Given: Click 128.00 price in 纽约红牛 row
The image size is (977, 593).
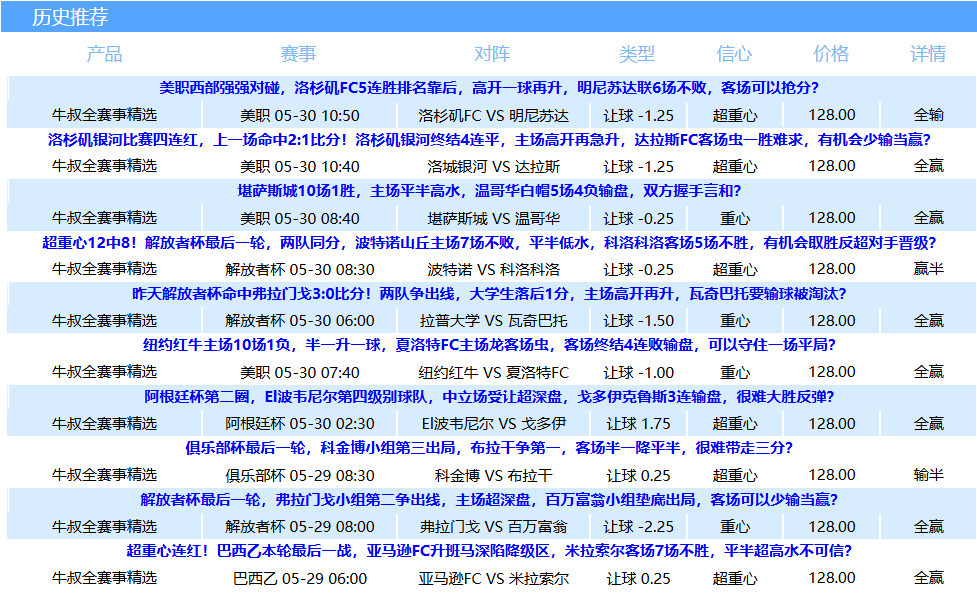Looking at the screenshot, I should click(832, 372).
